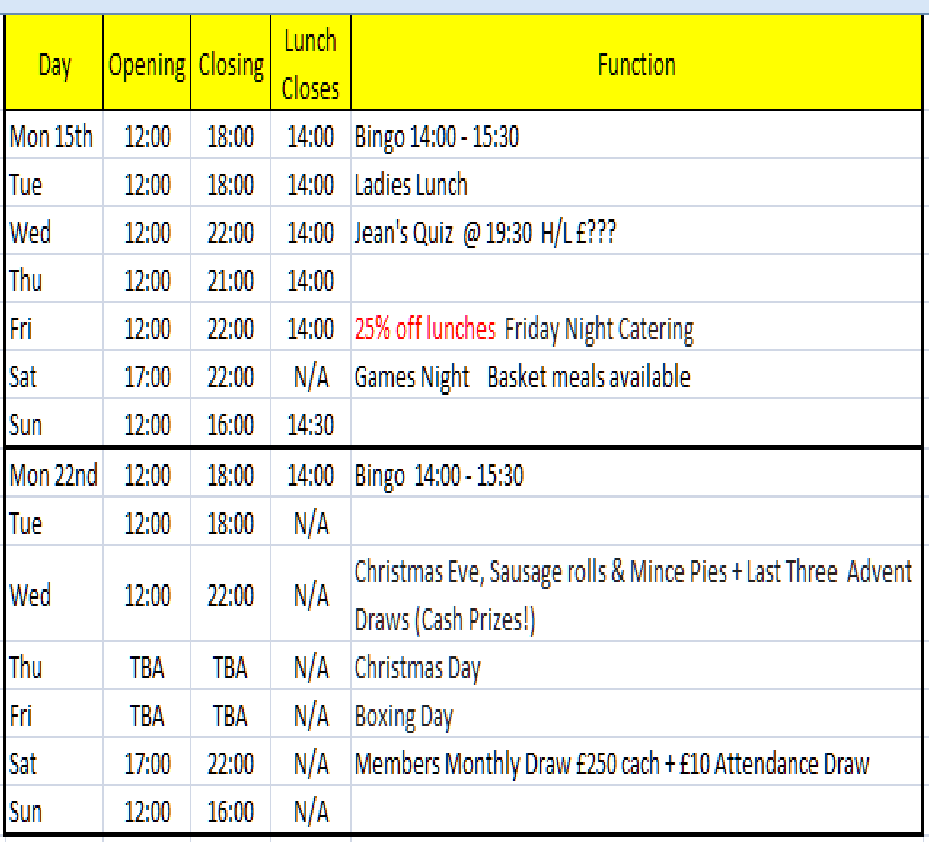Click the 'Ladies Lunch' function cell
This screenshot has width=929, height=842.
411,185
